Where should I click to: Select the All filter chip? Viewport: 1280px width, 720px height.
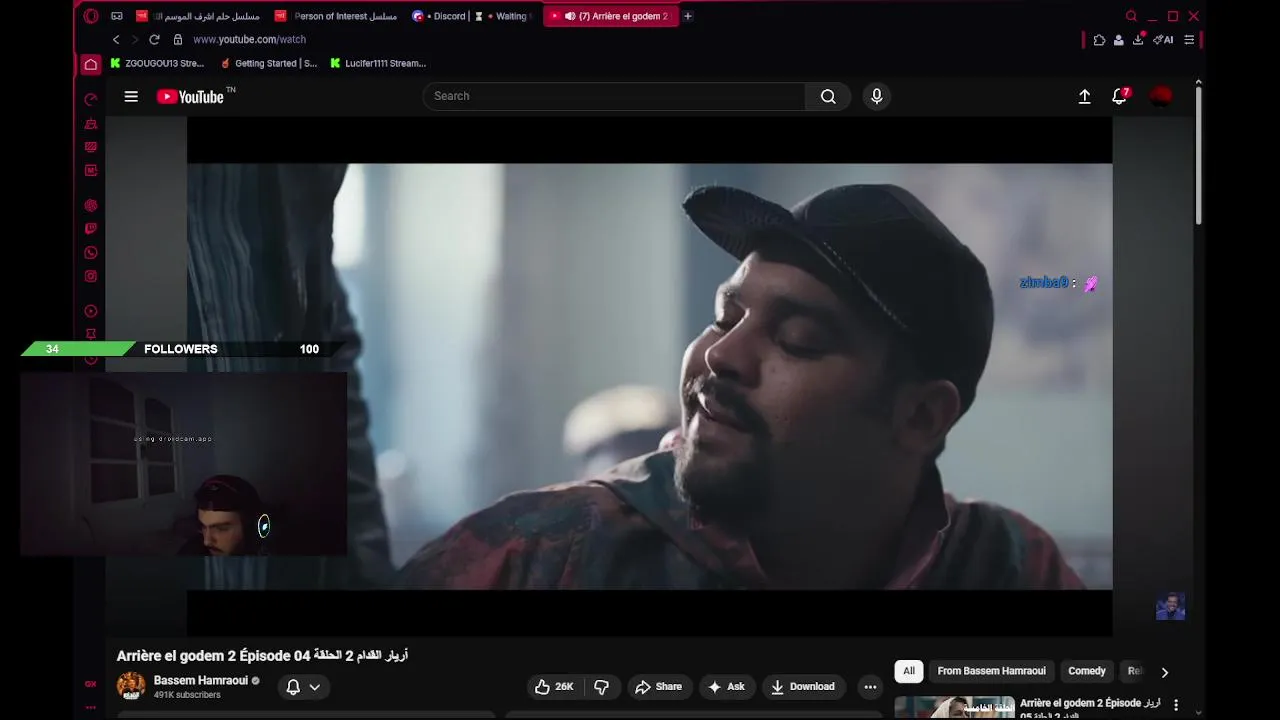(909, 671)
